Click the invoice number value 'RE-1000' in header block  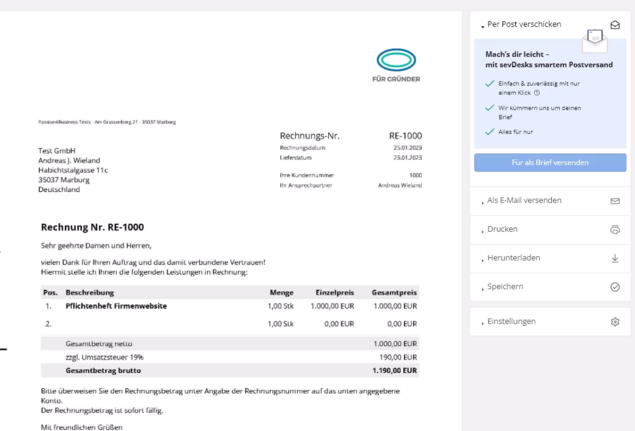tap(405, 136)
